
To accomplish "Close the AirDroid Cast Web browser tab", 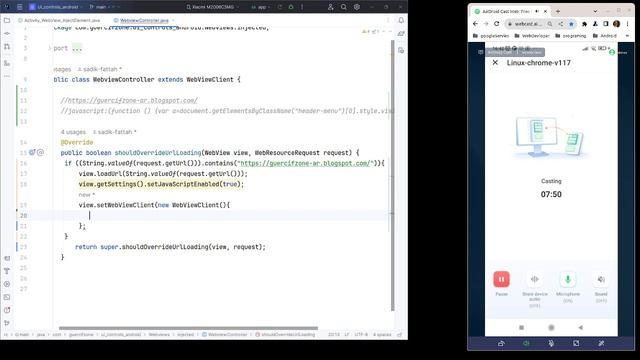I will pyautogui.click(x=545, y=11).
